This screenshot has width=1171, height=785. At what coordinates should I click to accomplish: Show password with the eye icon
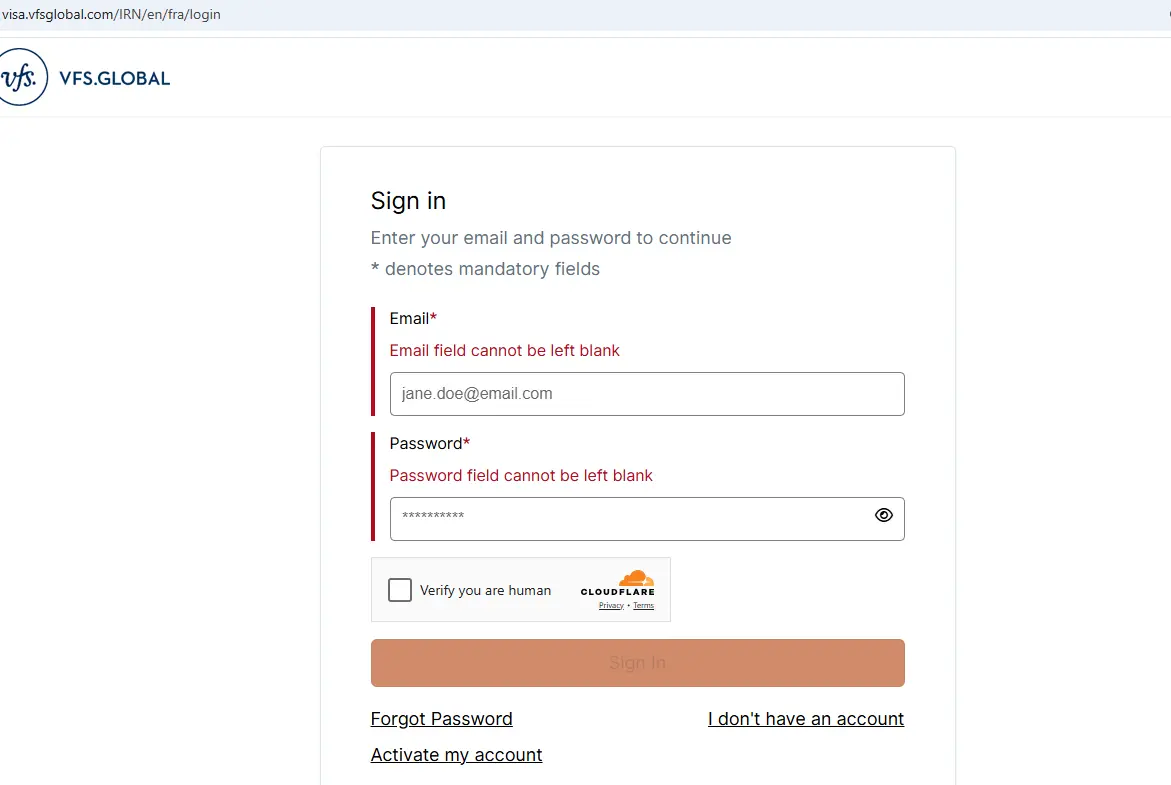[x=883, y=515]
